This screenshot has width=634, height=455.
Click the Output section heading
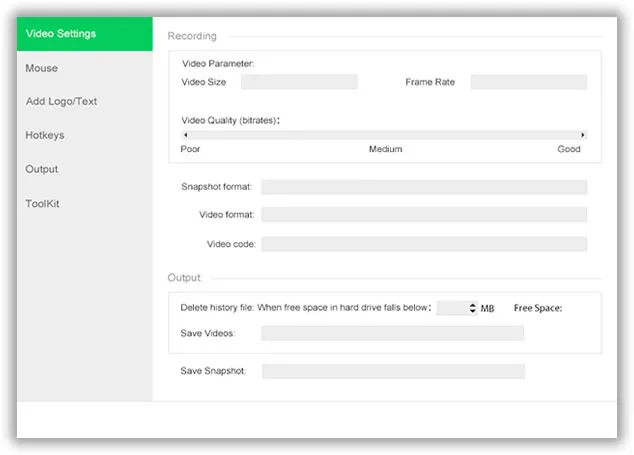(184, 278)
